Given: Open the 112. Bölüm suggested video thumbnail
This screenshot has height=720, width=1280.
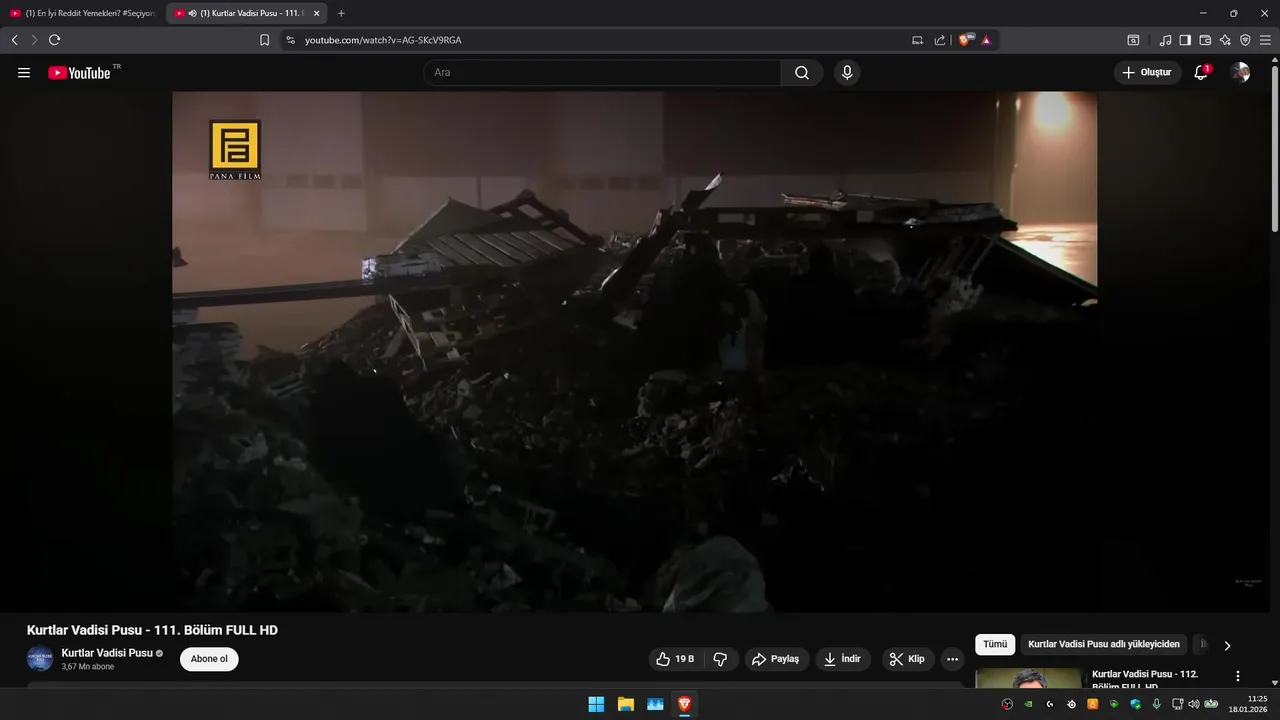Looking at the screenshot, I should pos(1028,678).
